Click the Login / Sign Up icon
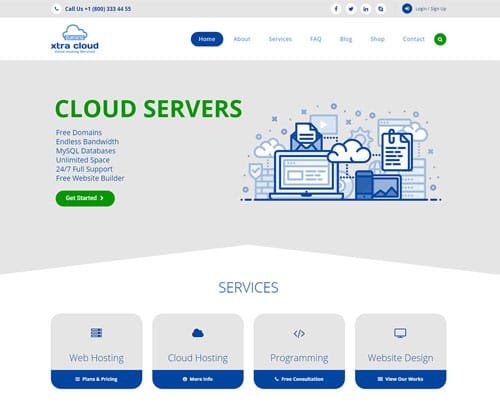500x415 pixels. (x=407, y=9)
